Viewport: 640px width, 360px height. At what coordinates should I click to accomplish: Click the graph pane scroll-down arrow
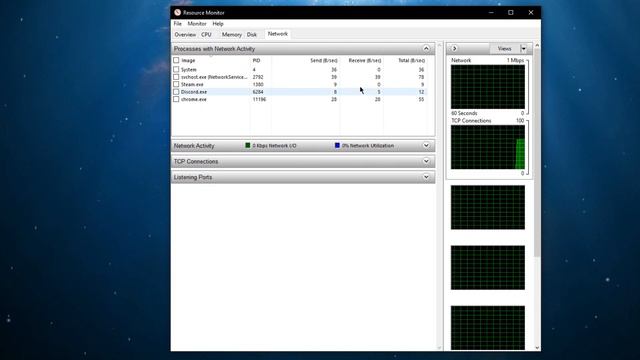[x=537, y=348]
